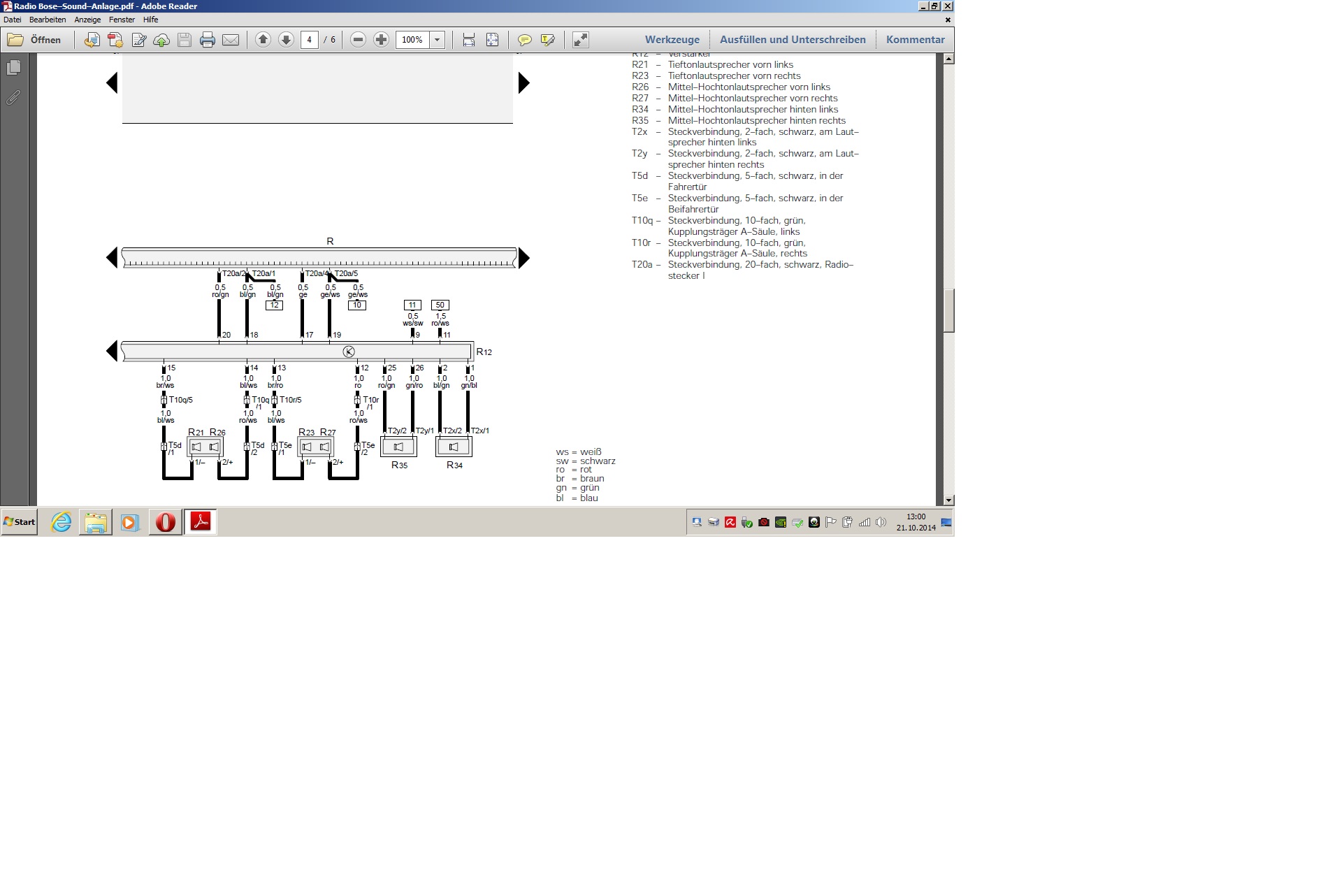Screen dimensions: 1344x896
Task: Click the vertical scrollbar thumb
Action: pos(948,310)
